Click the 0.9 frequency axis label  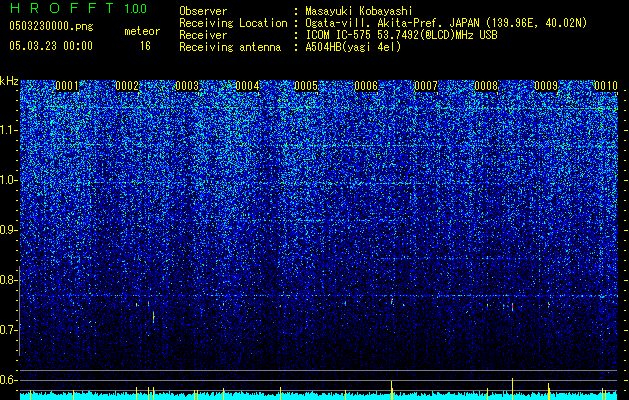click(9, 230)
